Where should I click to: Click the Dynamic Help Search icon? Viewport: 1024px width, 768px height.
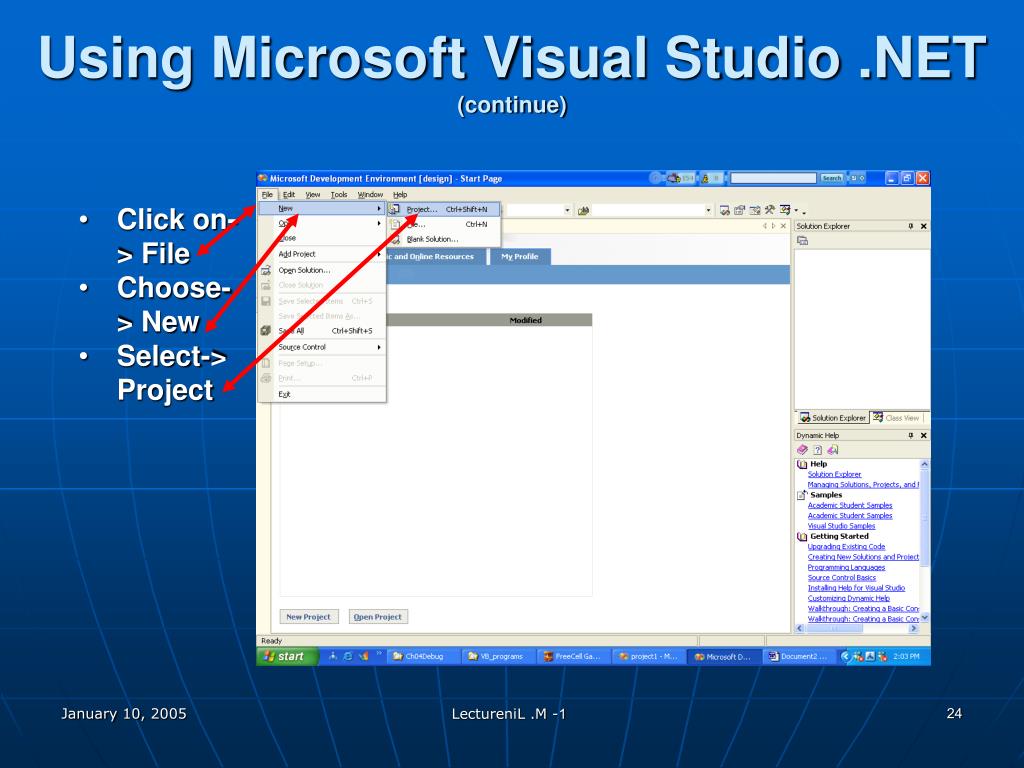point(832,450)
